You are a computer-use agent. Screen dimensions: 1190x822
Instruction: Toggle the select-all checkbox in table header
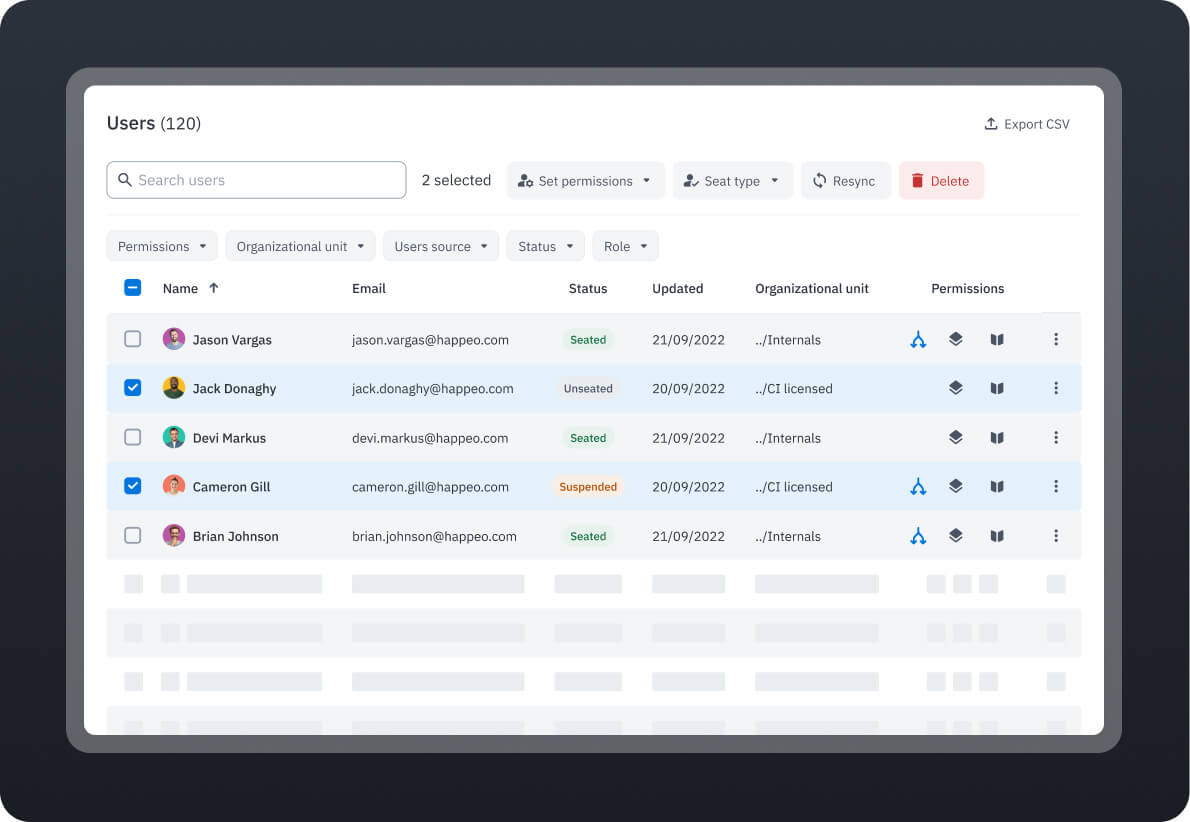[x=133, y=288]
